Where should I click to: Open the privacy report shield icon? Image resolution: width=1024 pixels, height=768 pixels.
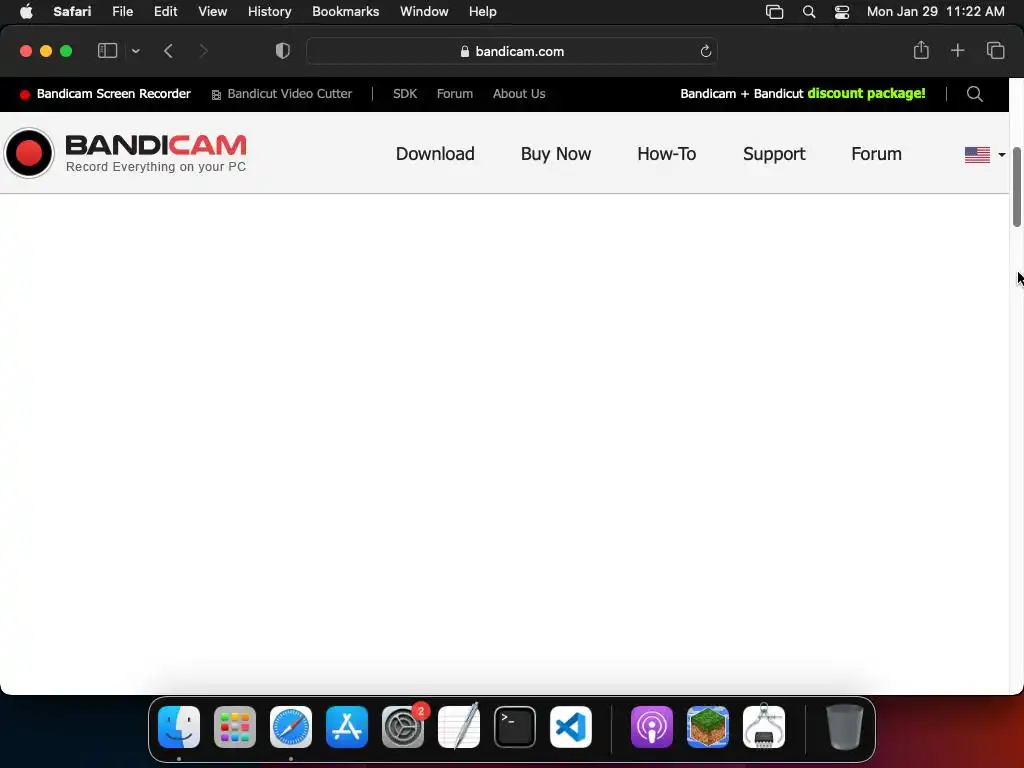[x=282, y=51]
